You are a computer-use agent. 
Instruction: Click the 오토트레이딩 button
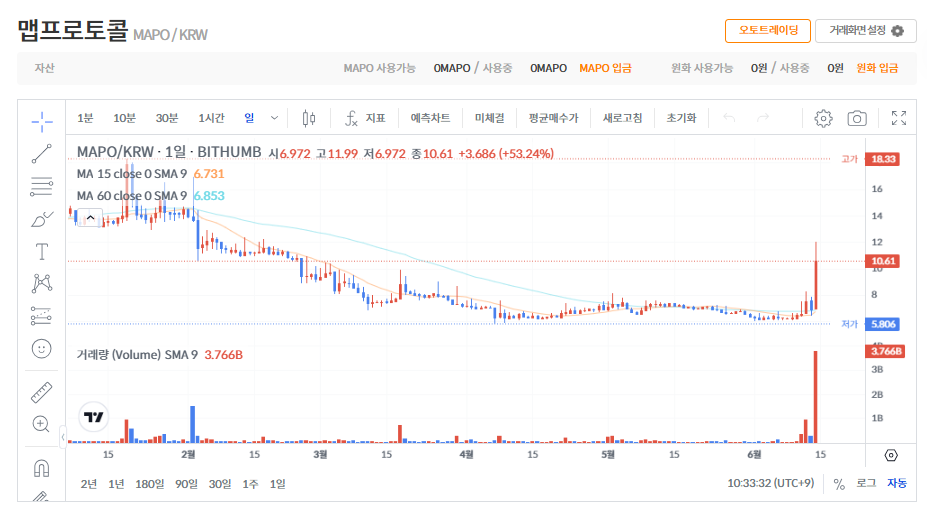767,31
